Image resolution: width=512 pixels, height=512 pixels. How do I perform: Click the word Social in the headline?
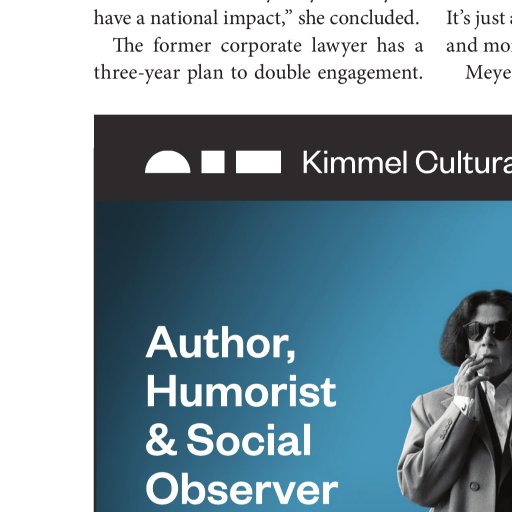click(249, 439)
